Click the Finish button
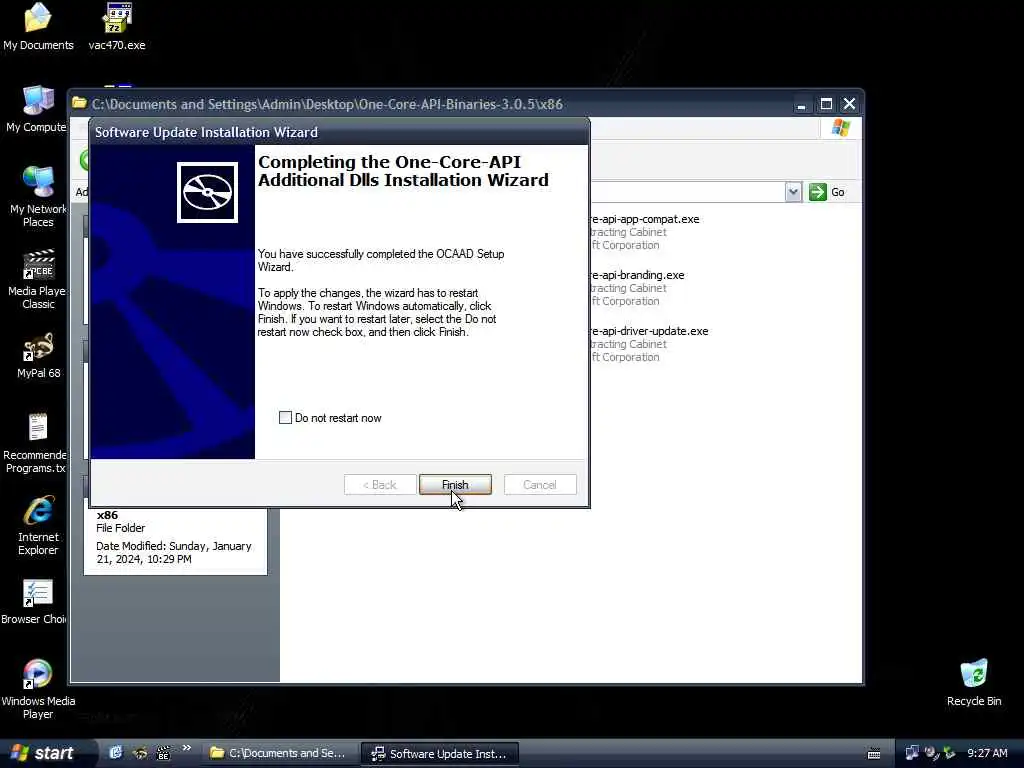Image resolution: width=1024 pixels, height=768 pixels. 455,485
